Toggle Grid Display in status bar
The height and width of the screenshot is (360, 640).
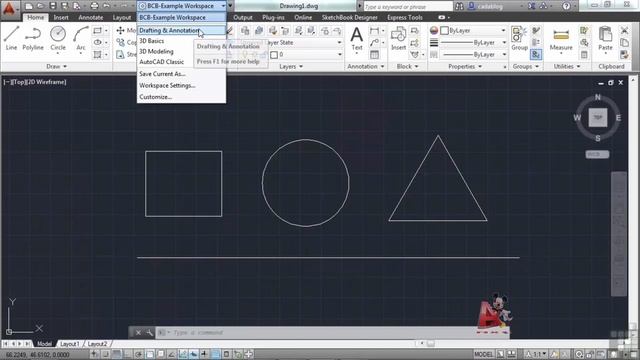(x=117, y=354)
